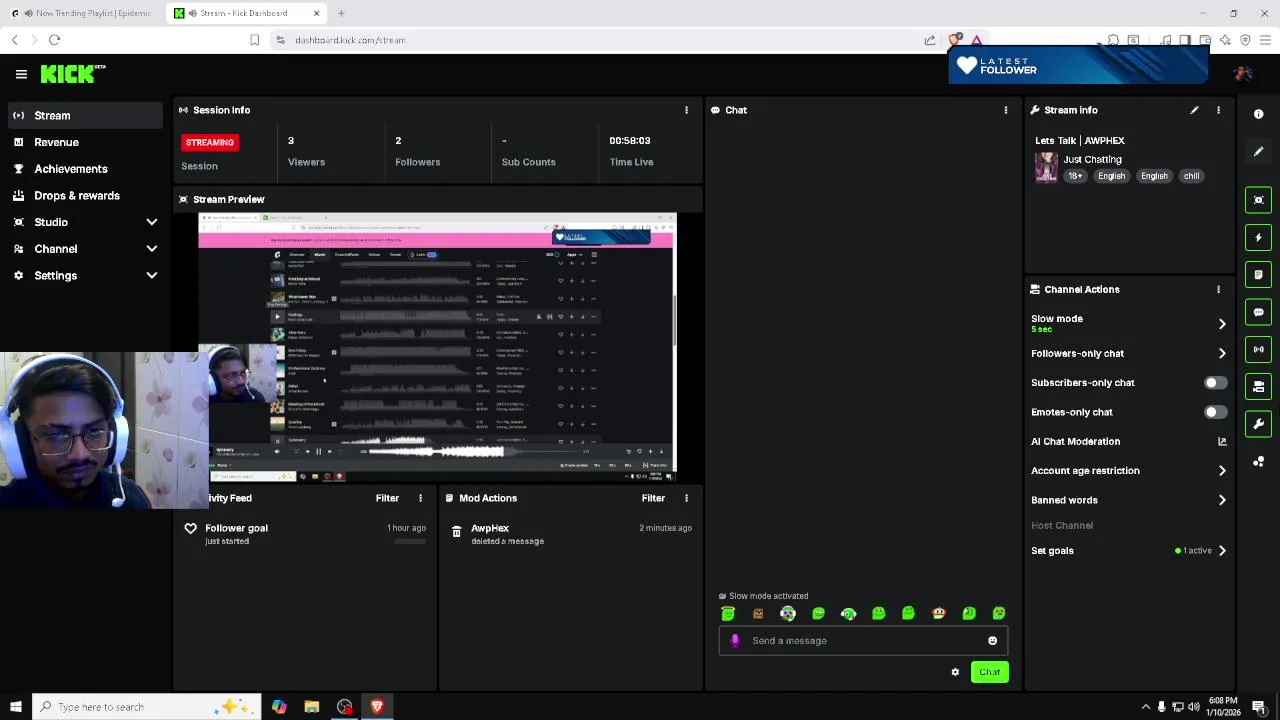Open Chat panel three-dot menu
Screen dimensions: 1280x720
(1006, 110)
